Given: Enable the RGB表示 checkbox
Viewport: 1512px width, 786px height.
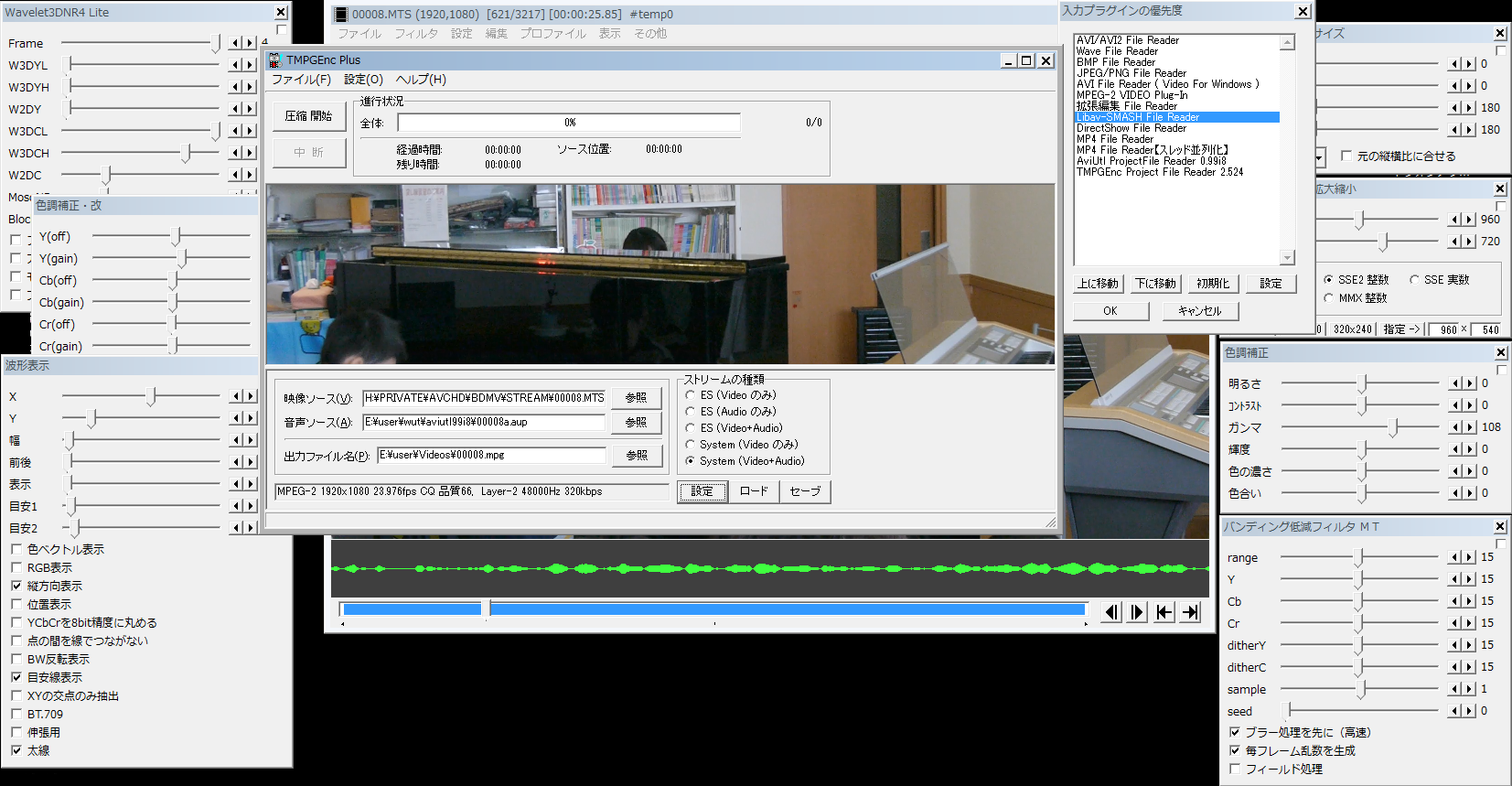Looking at the screenshot, I should [16, 568].
